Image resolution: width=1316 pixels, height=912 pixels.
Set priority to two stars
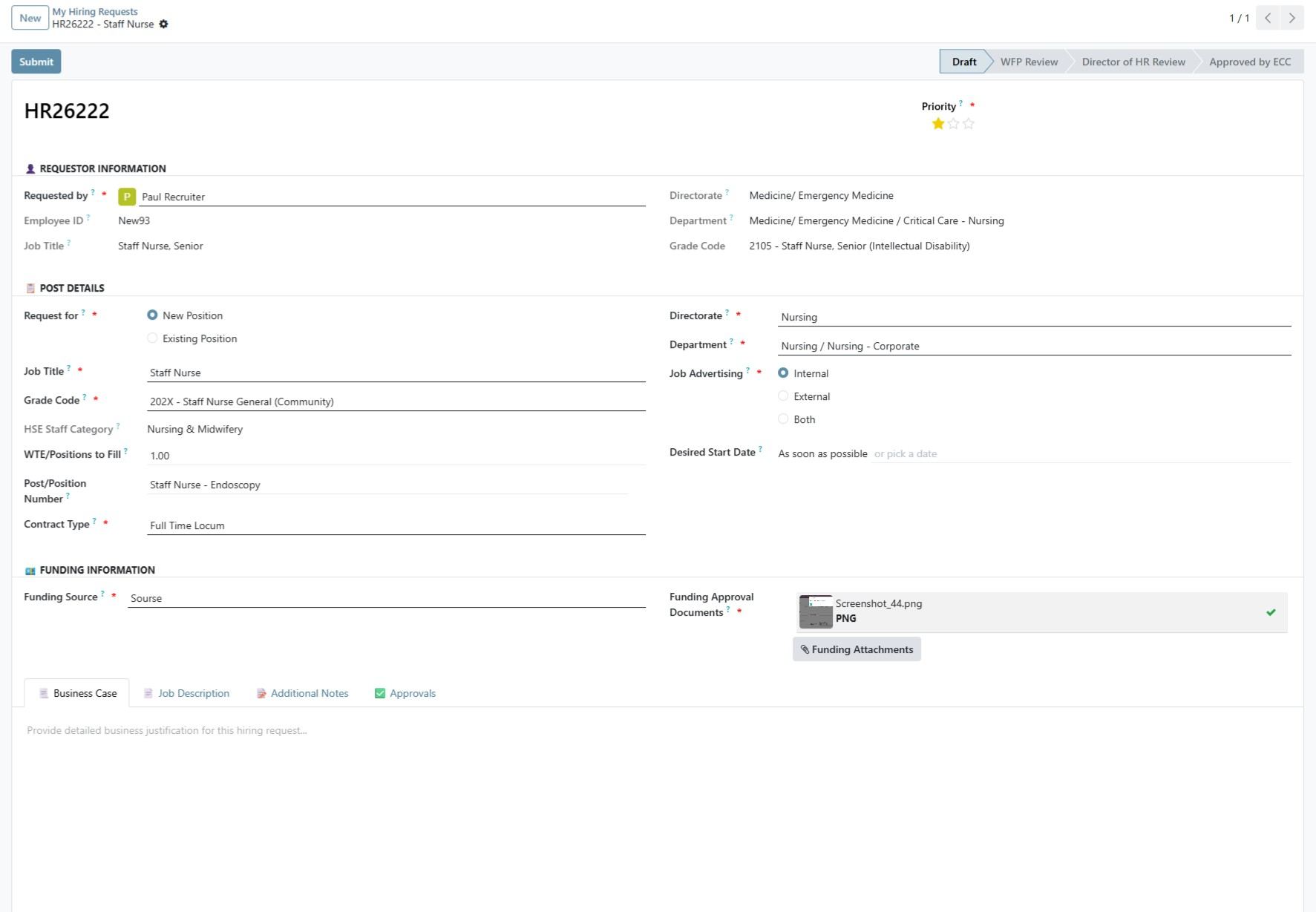click(x=954, y=124)
